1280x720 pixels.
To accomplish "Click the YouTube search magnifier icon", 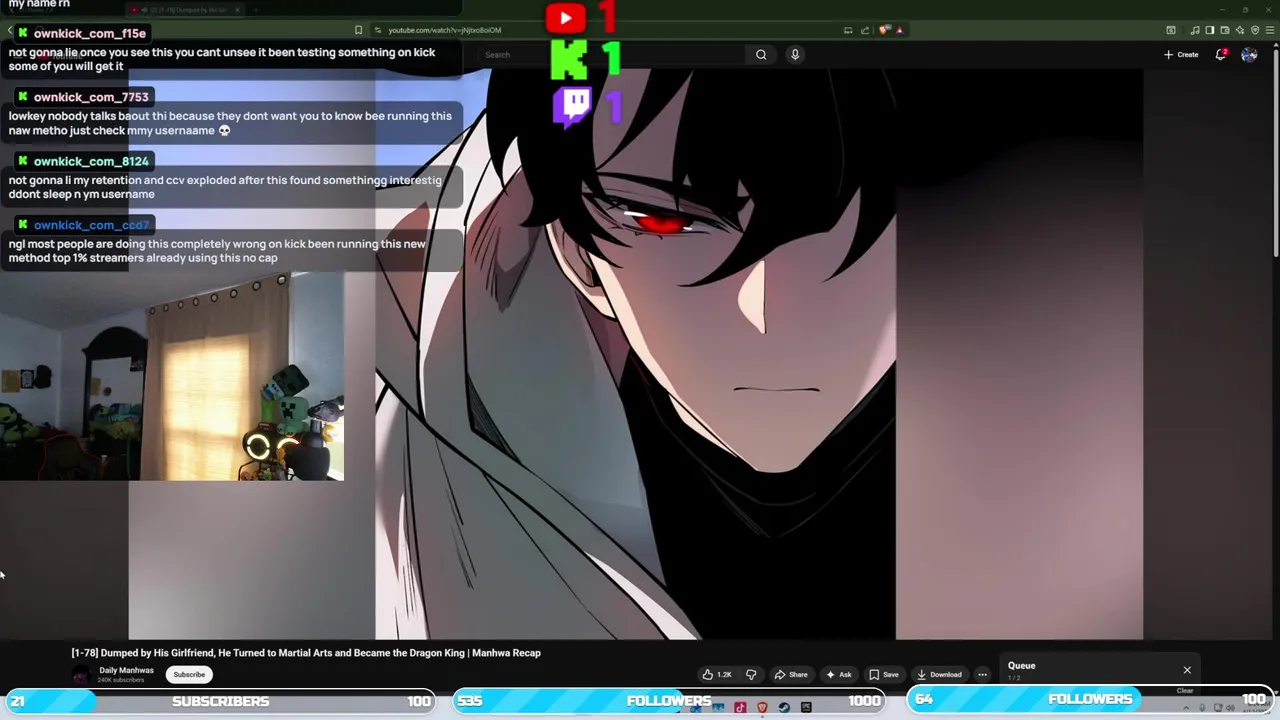I will (761, 55).
